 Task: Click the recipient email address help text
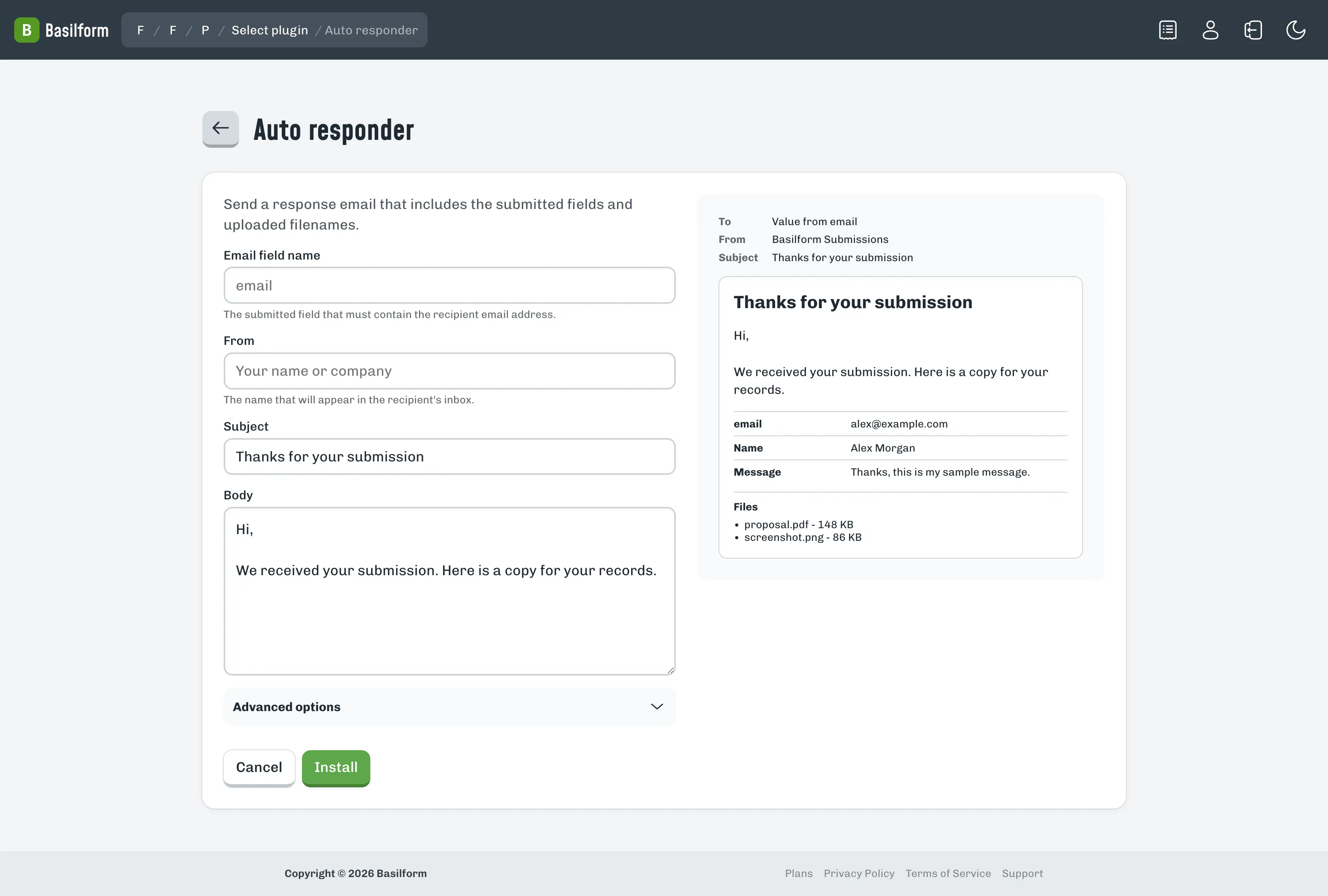[x=389, y=314]
